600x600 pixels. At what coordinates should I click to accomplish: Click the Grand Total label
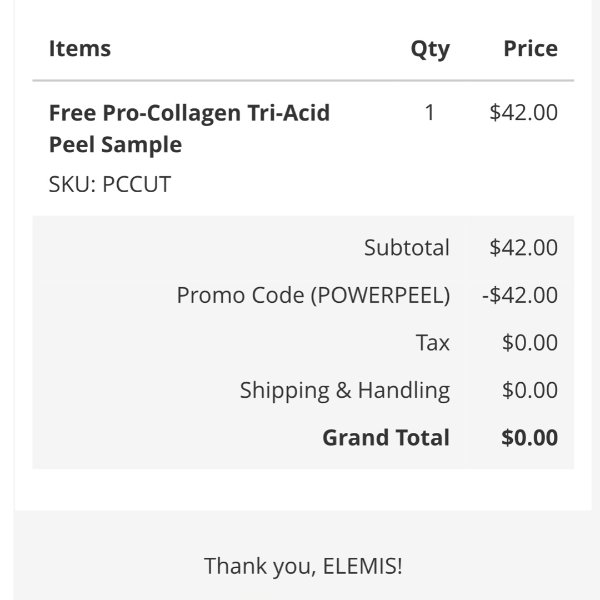(386, 438)
